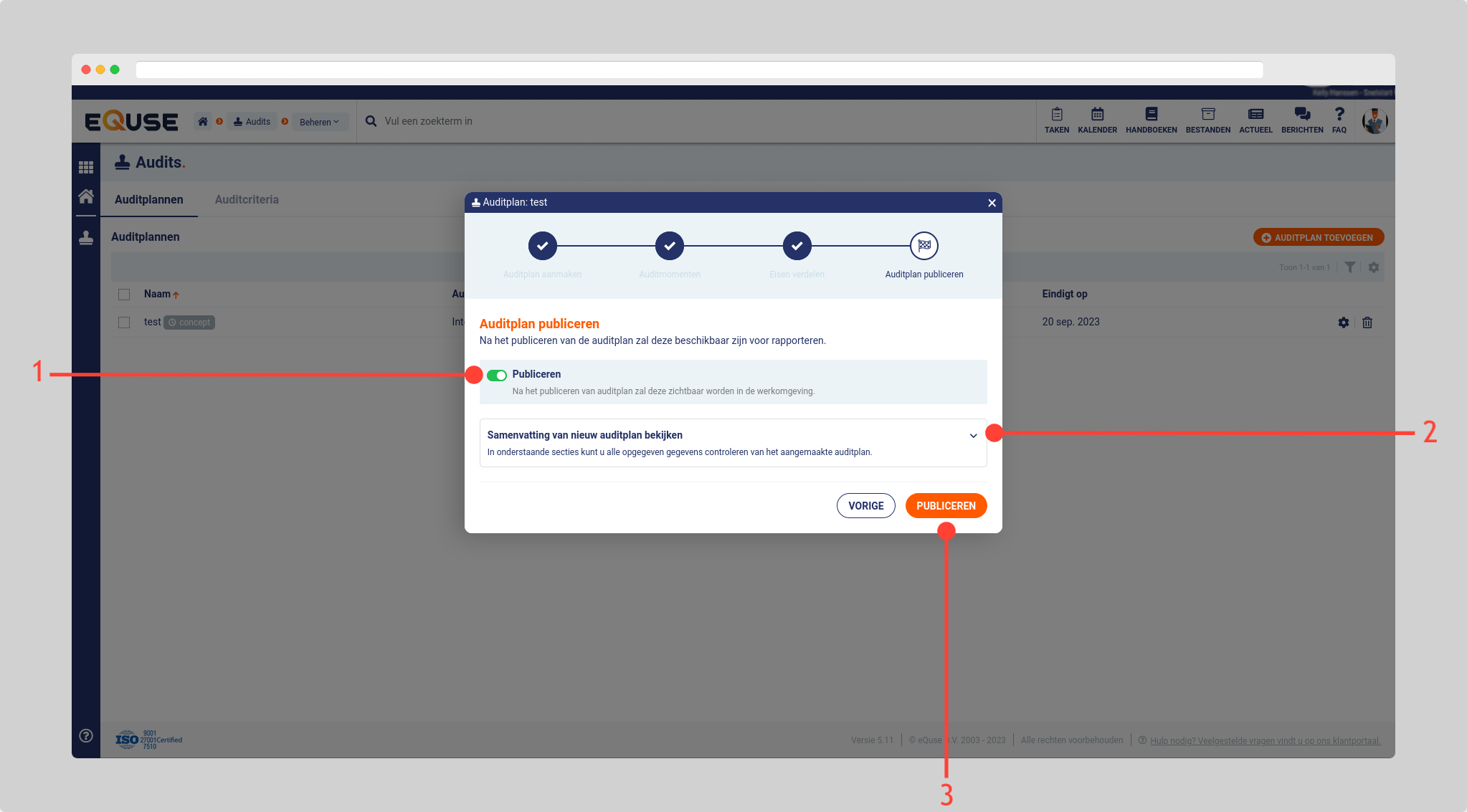
Task: Go back with the VORIGE button
Action: 865,506
